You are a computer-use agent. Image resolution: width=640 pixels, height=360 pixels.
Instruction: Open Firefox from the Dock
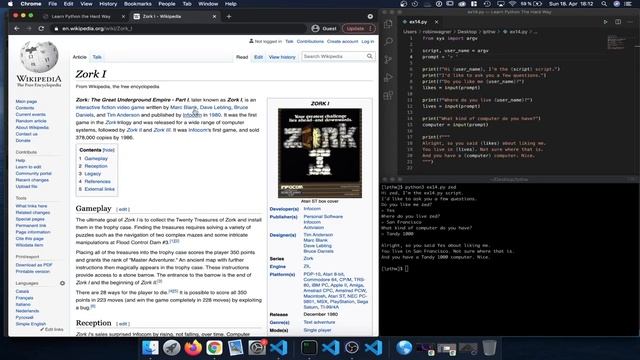193,347
